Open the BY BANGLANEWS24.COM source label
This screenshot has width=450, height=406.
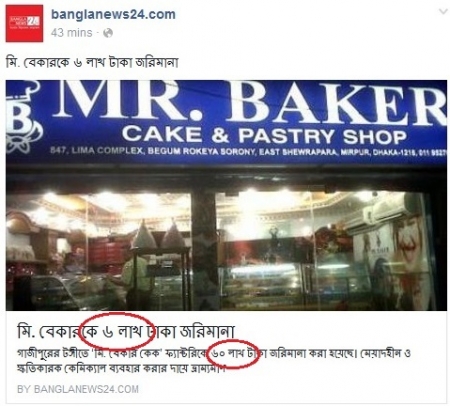(78, 389)
